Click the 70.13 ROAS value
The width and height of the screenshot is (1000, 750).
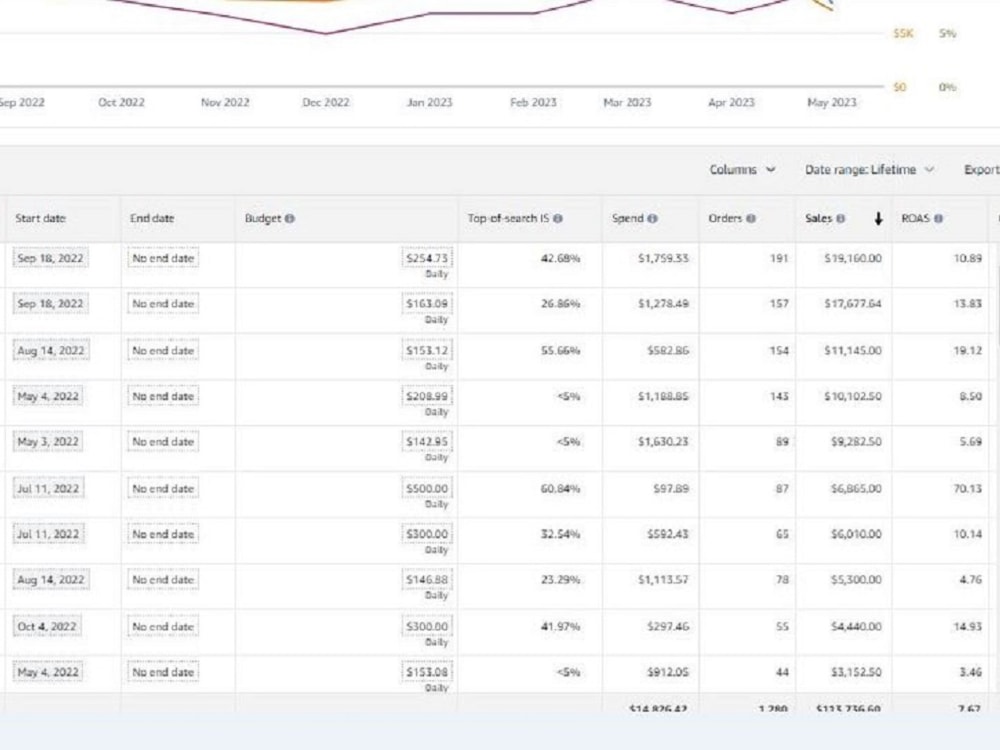pyautogui.click(x=967, y=489)
